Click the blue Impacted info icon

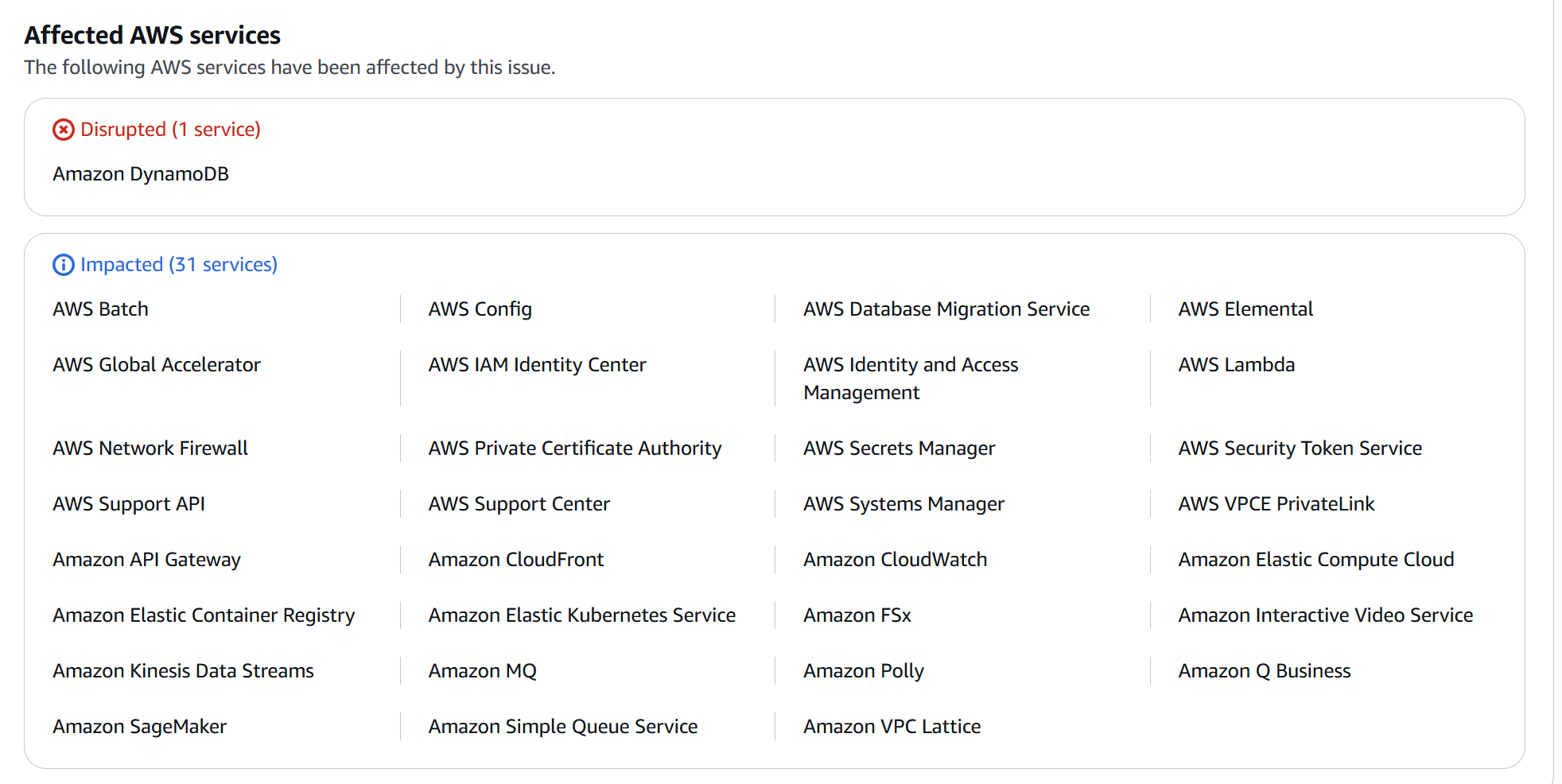point(64,265)
